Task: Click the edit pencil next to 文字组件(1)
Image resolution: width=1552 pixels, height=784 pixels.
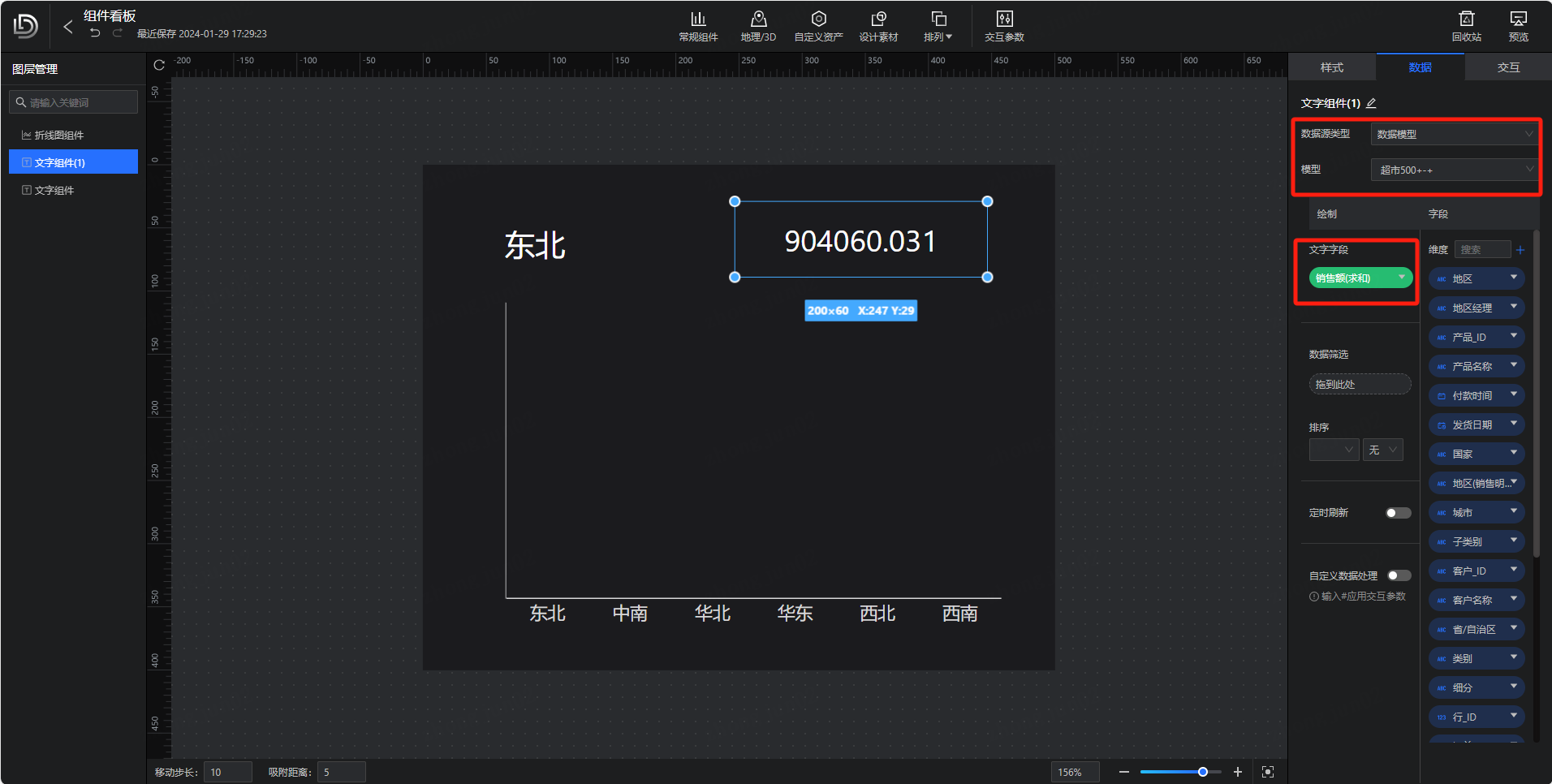Action: [1372, 103]
